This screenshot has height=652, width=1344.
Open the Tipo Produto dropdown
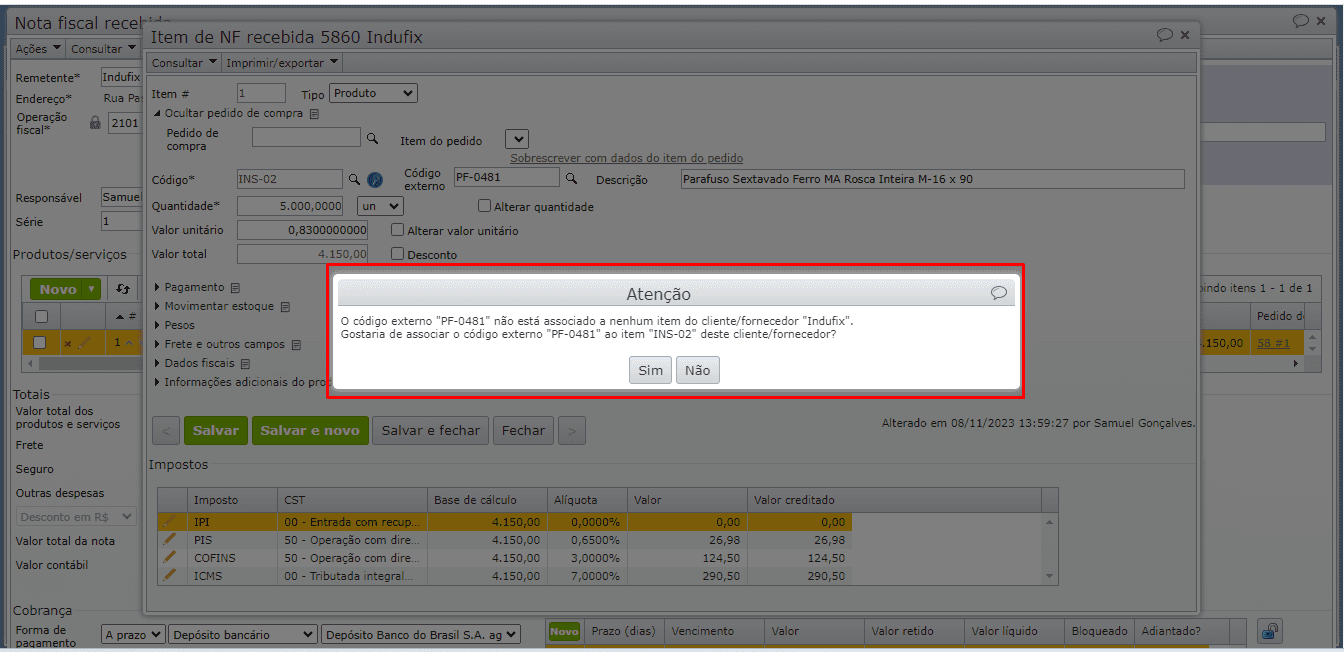coord(373,93)
